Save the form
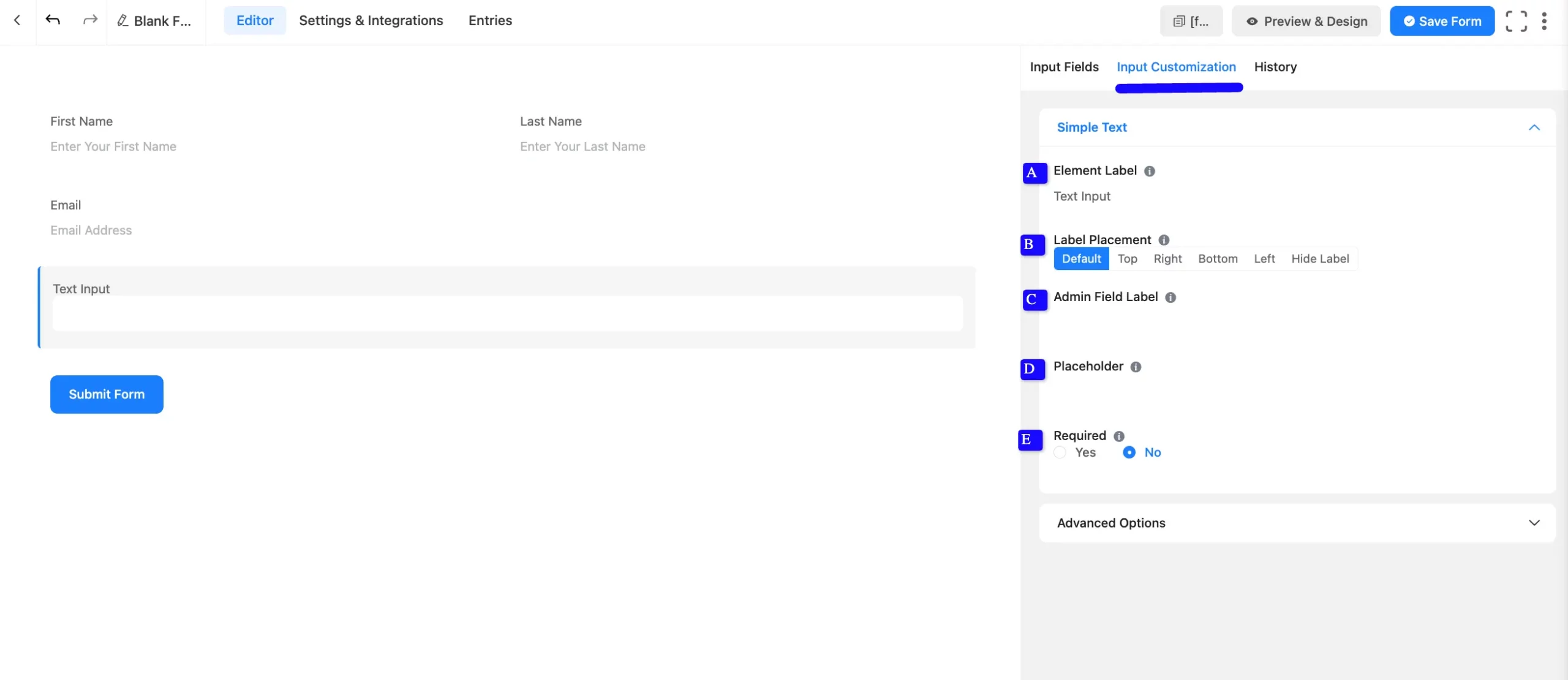The height and width of the screenshot is (680, 1568). point(1442,21)
